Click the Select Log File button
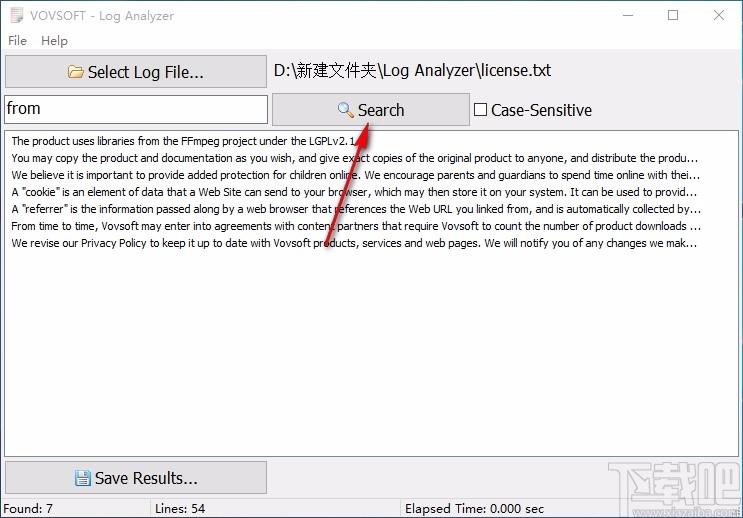The height and width of the screenshot is (518, 743). click(136, 72)
